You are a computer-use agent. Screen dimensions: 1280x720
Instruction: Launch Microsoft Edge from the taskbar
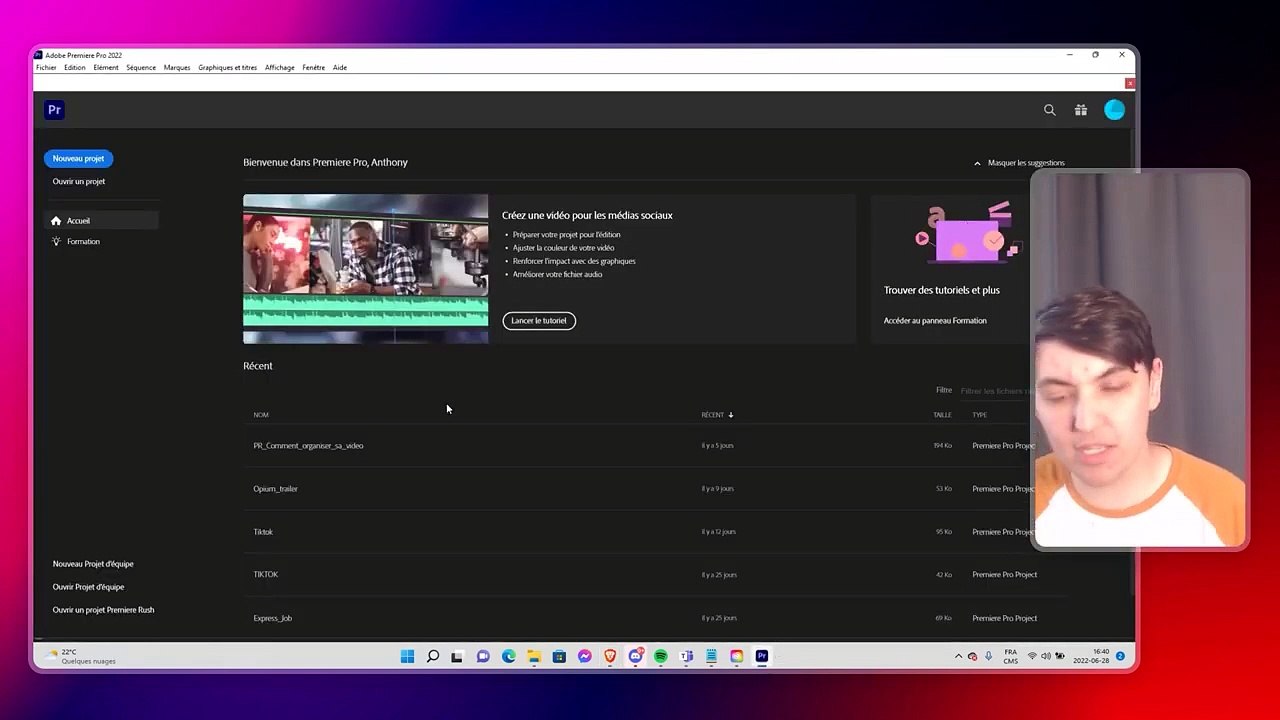(x=509, y=656)
